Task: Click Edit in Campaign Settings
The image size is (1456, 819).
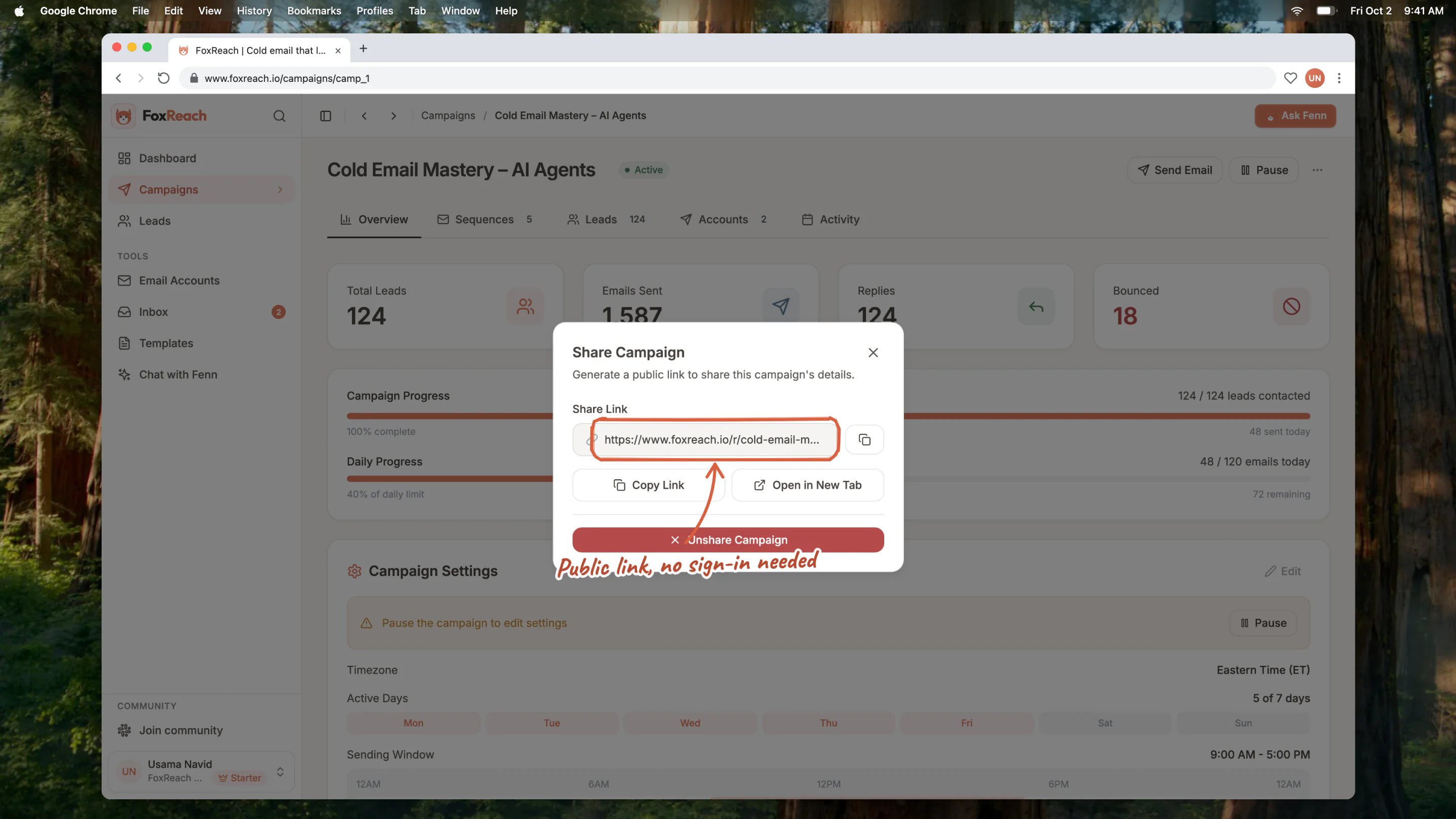Action: 1283,571
